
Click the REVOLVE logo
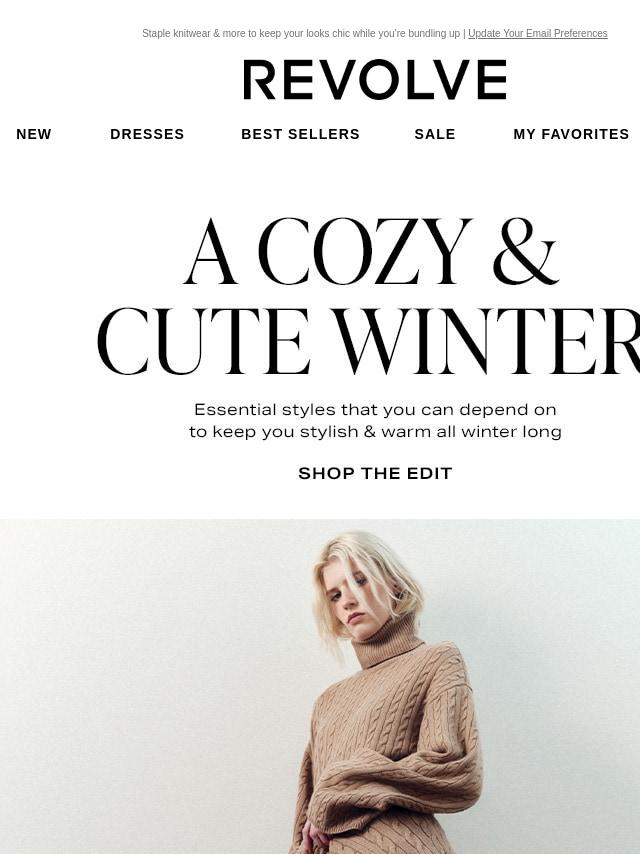pos(375,80)
